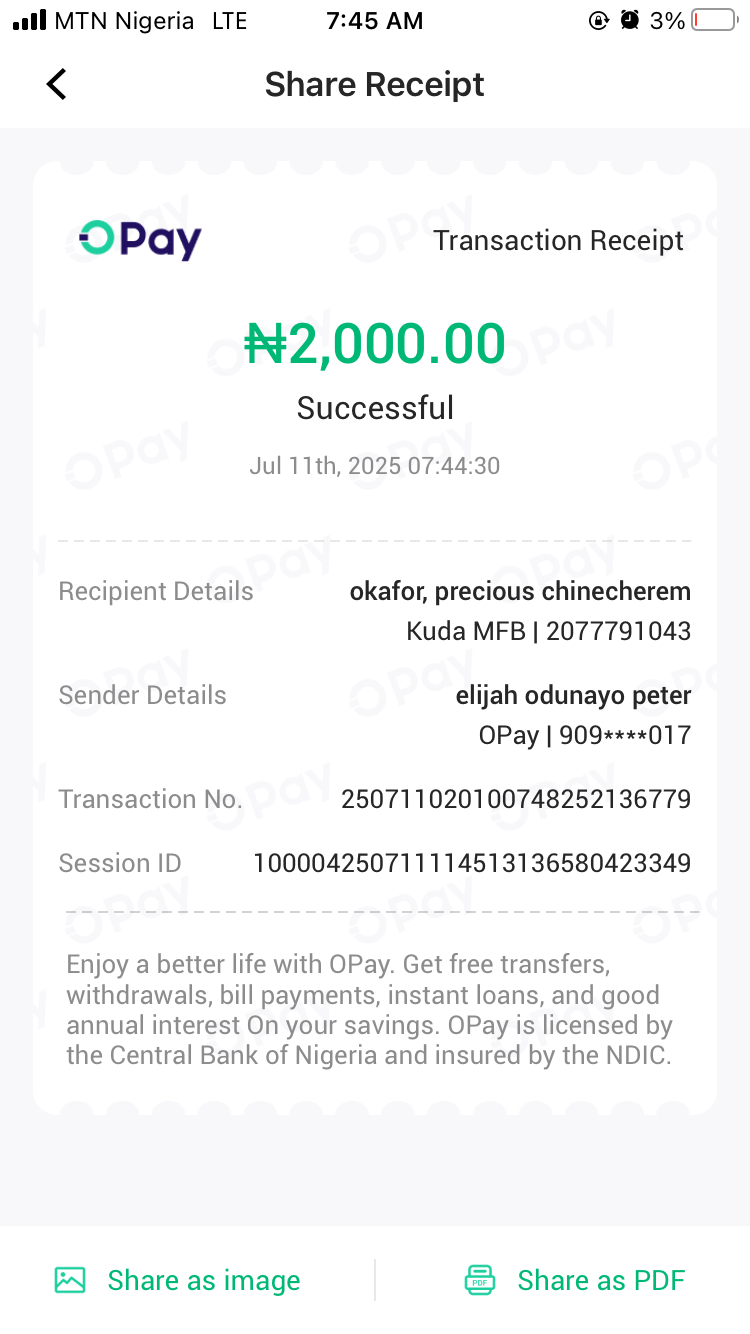Image resolution: width=750 pixels, height=1334 pixels.
Task: Tap the PDF printer icon
Action: point(480,1280)
